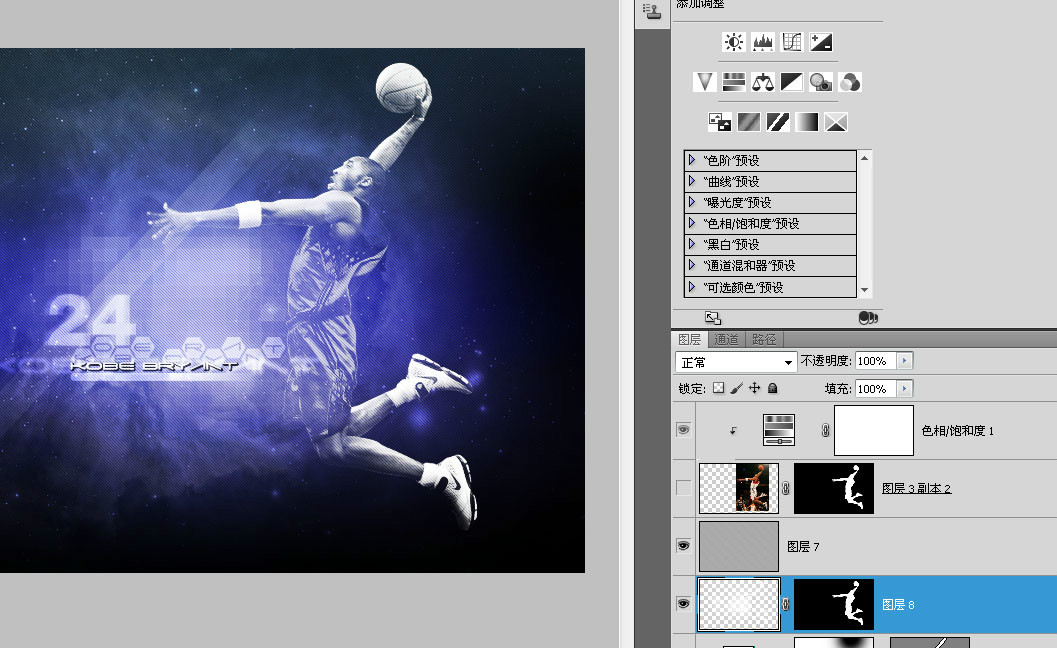
Task: Show the 图层 3 副本 2 layer
Action: pyautogui.click(x=684, y=488)
